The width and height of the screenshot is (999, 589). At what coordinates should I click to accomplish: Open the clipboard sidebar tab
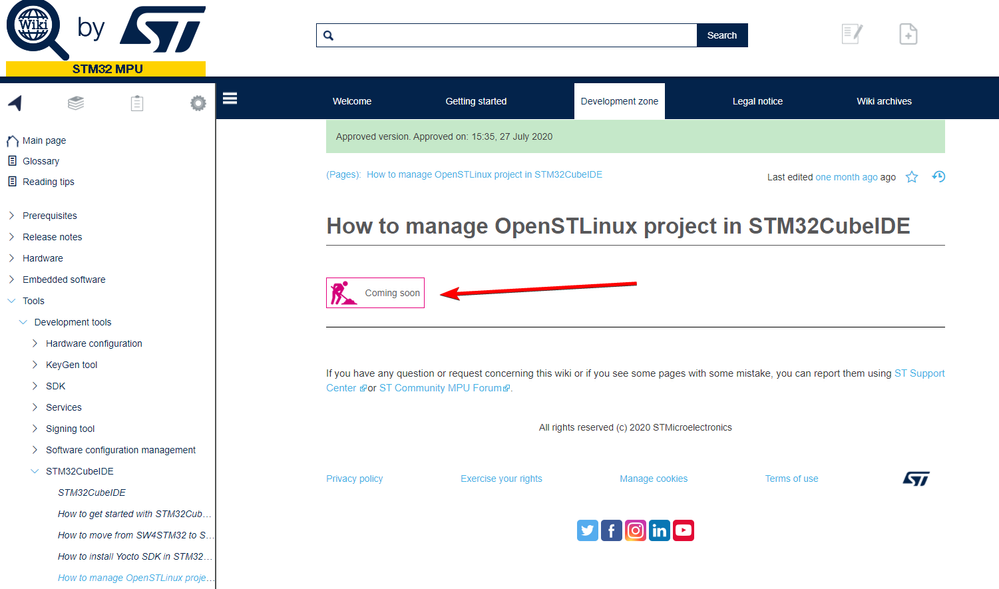137,103
